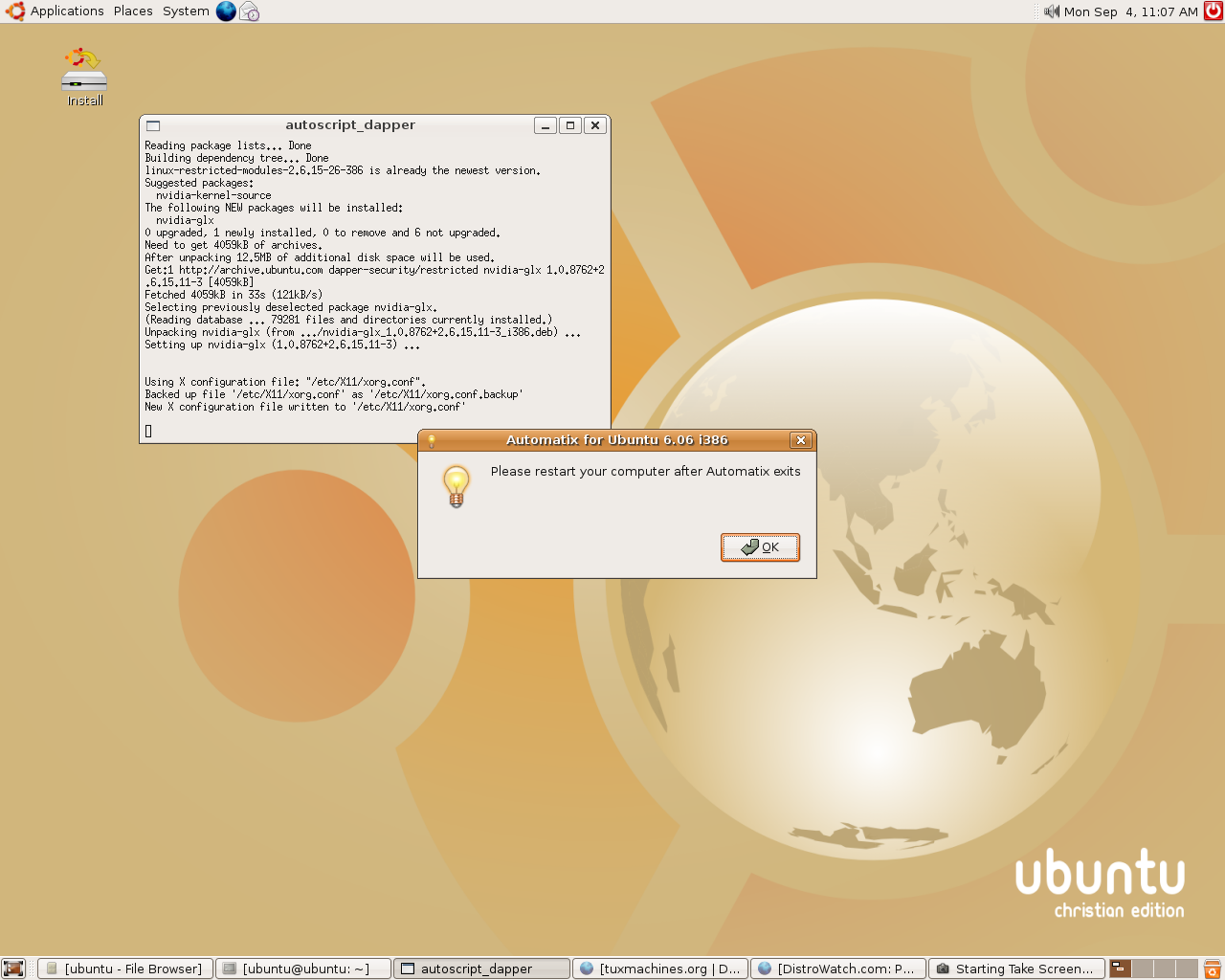This screenshot has width=1225, height=980.
Task: Switch to tuxmachines.org browser taskbar item
Action: click(659, 969)
